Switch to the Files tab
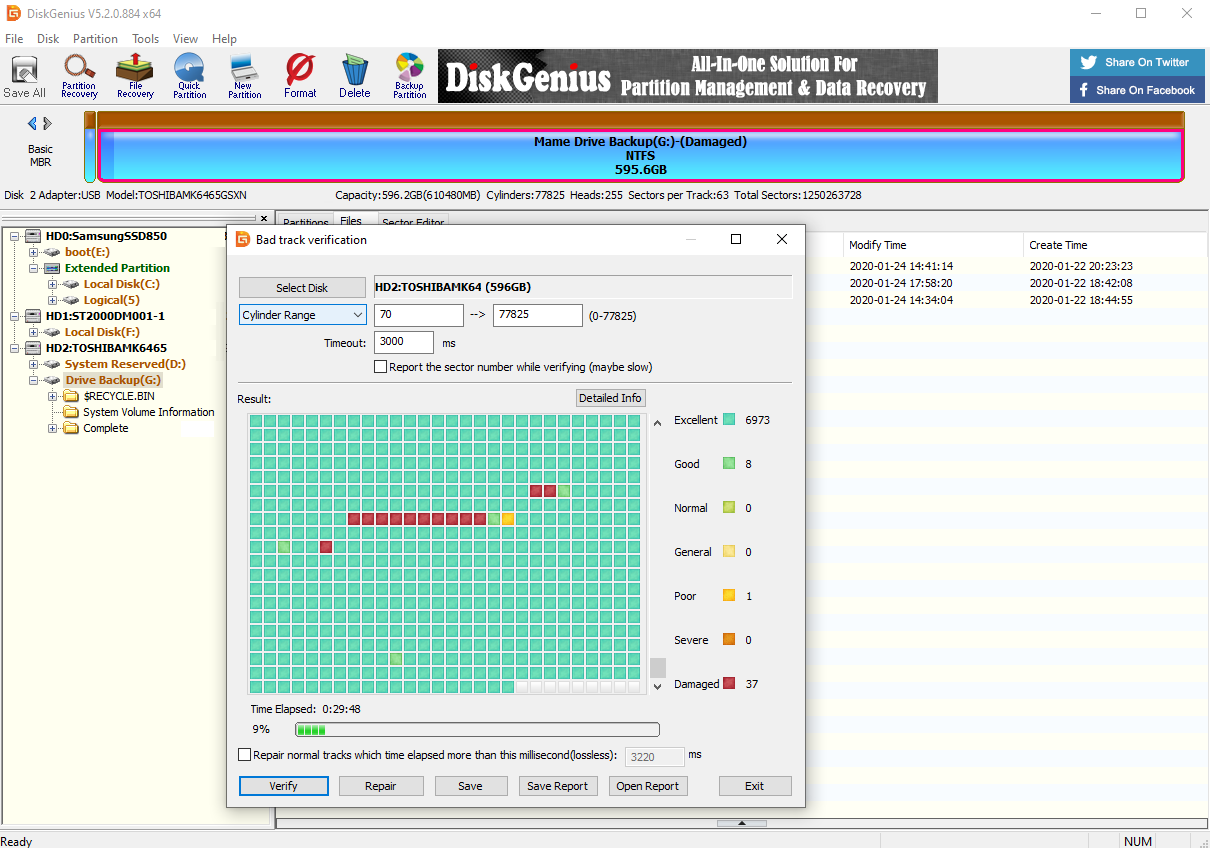The image size is (1210, 848). coord(351,221)
